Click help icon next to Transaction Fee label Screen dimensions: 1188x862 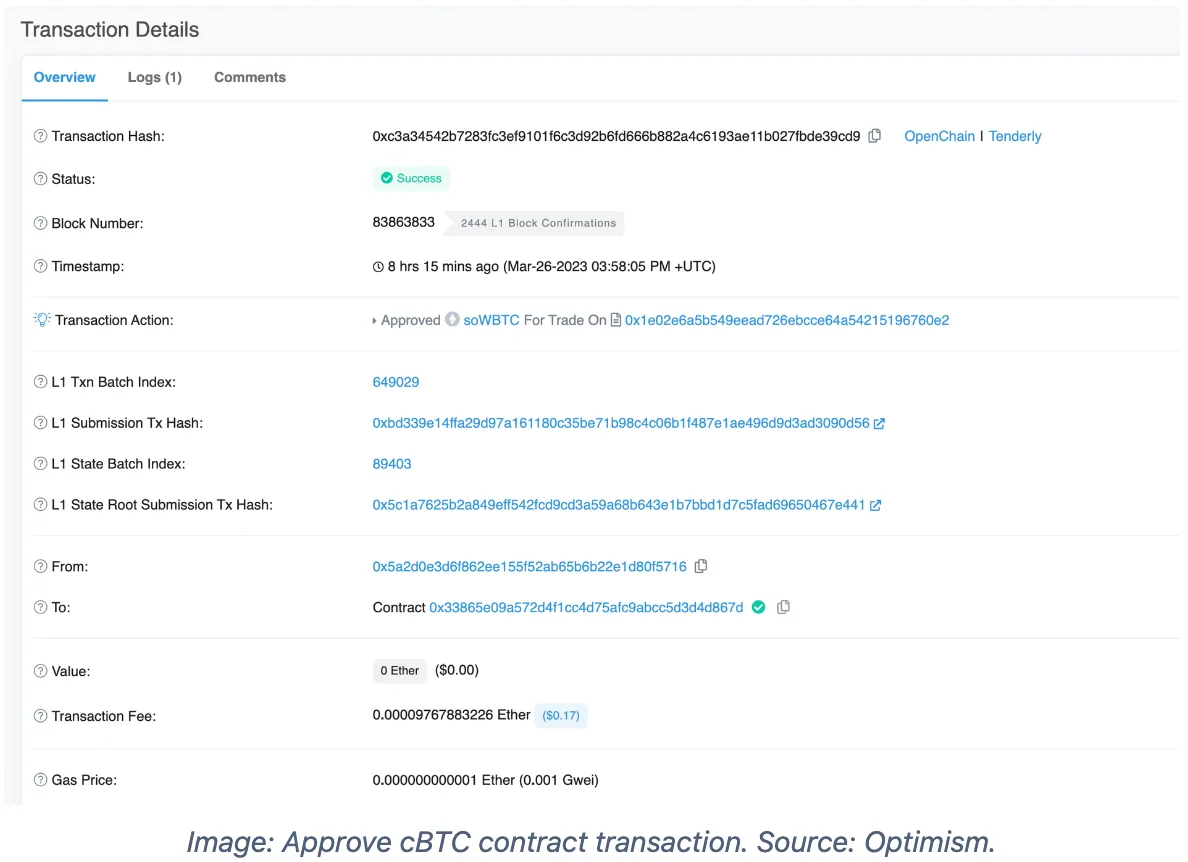pos(40,716)
